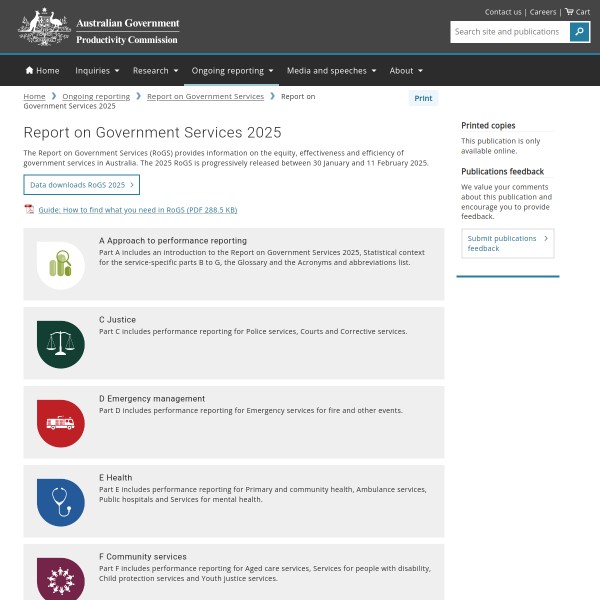The height and width of the screenshot is (600, 600).
Task: Select Ongoing reporting in navigation bar
Action: 232,71
